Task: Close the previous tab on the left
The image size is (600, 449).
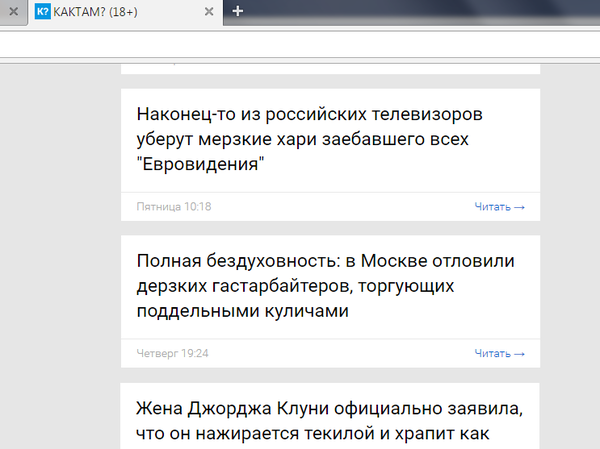Action: coord(13,12)
